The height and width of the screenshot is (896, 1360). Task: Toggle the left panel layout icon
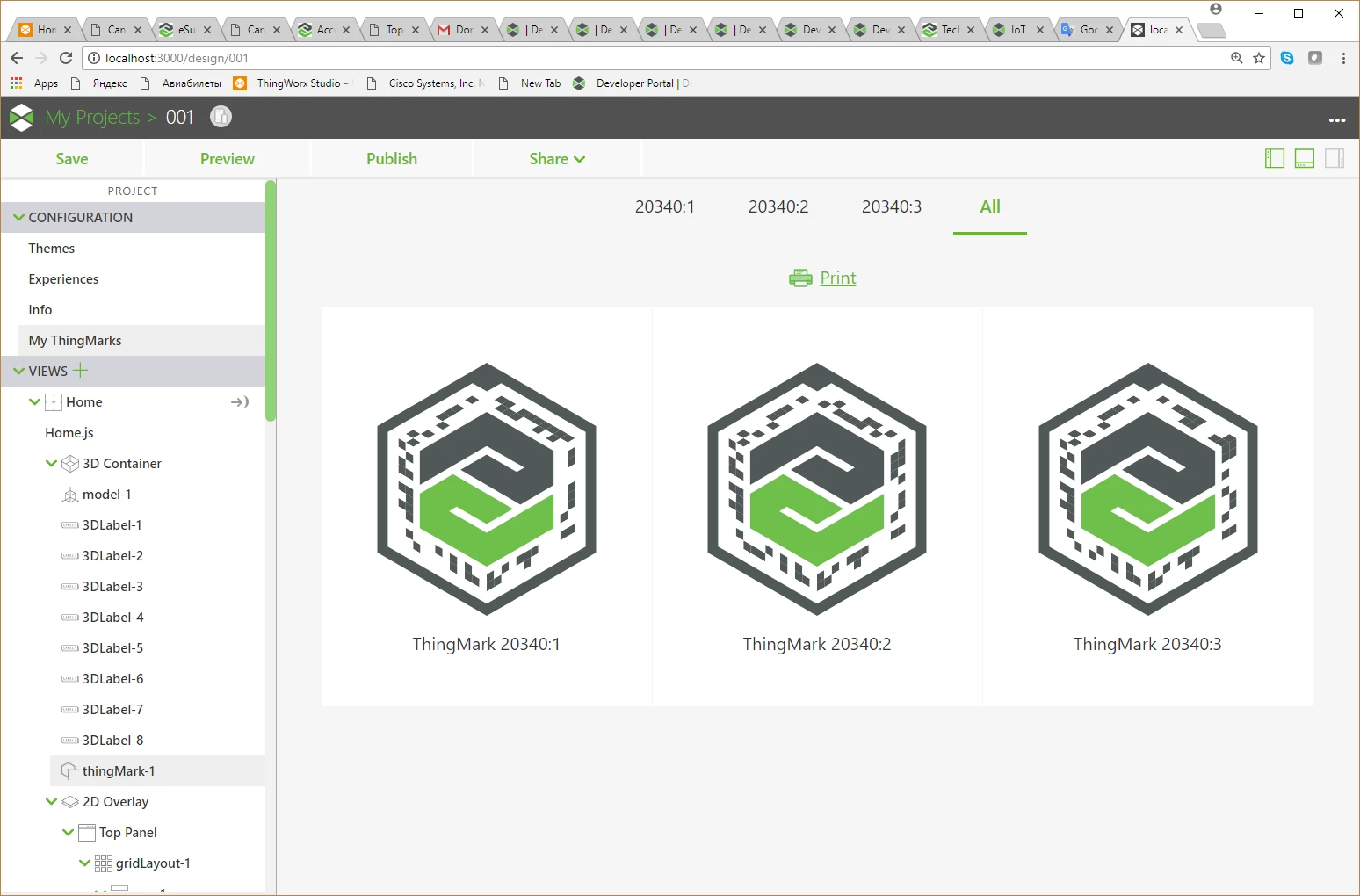[1275, 158]
